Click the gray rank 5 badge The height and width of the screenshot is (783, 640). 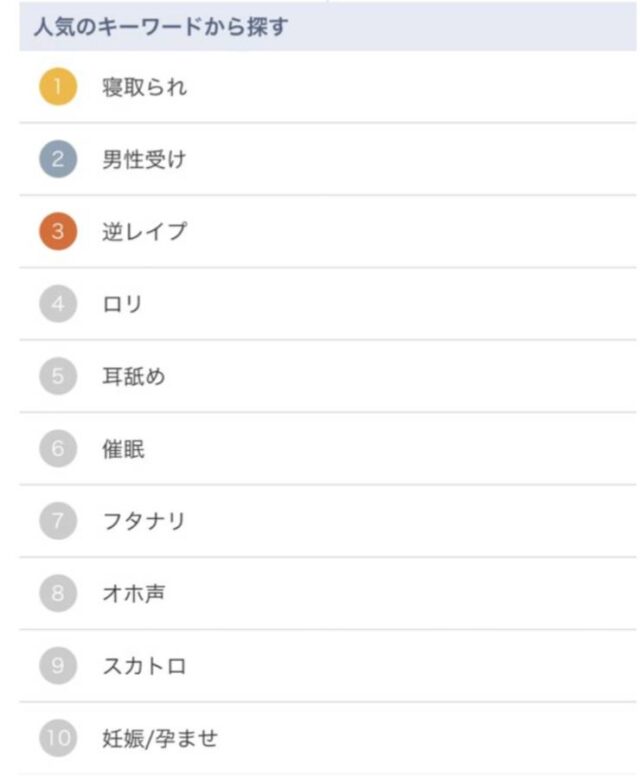(58, 377)
